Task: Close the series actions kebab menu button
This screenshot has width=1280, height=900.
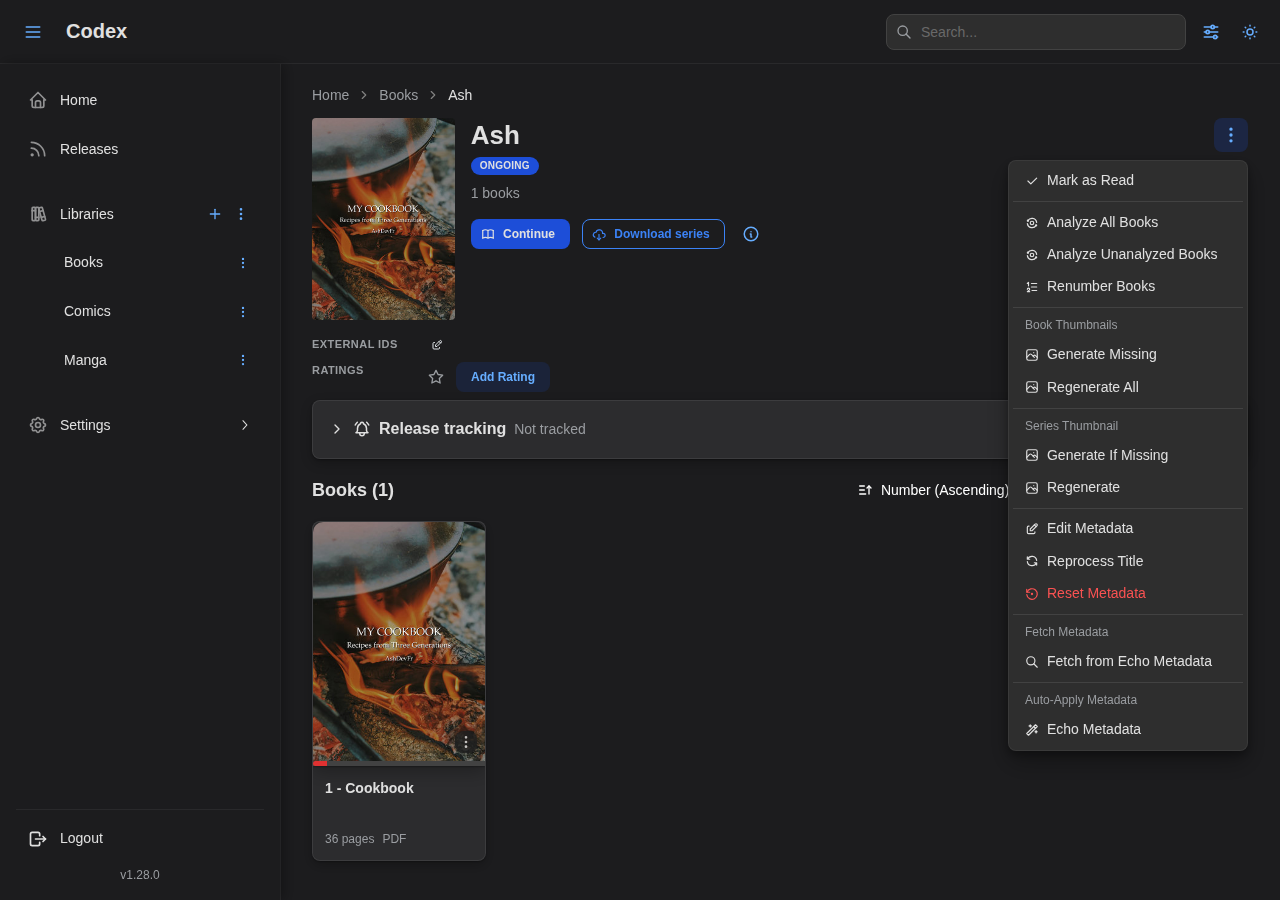Action: pos(1231,135)
